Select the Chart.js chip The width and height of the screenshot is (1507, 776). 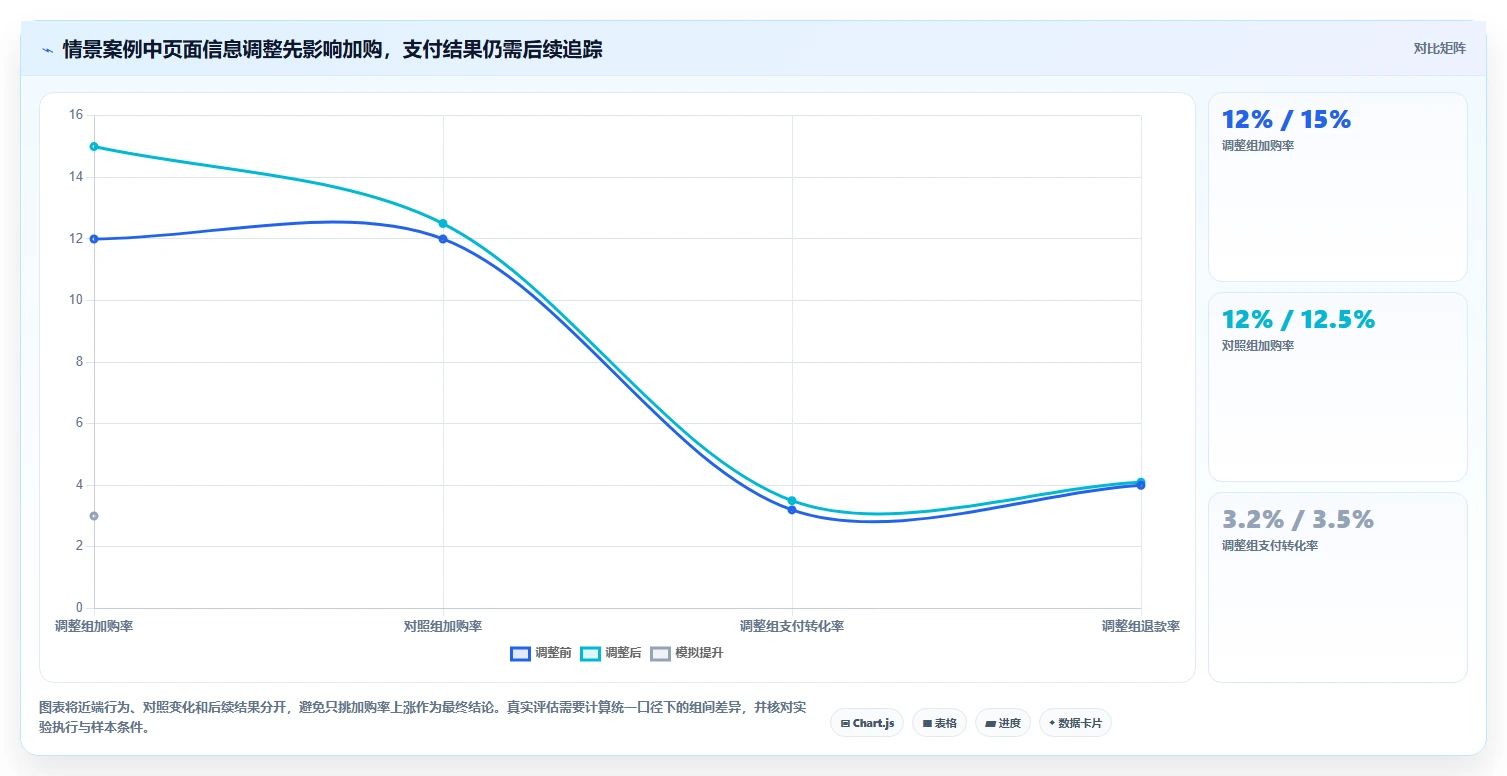click(x=867, y=723)
